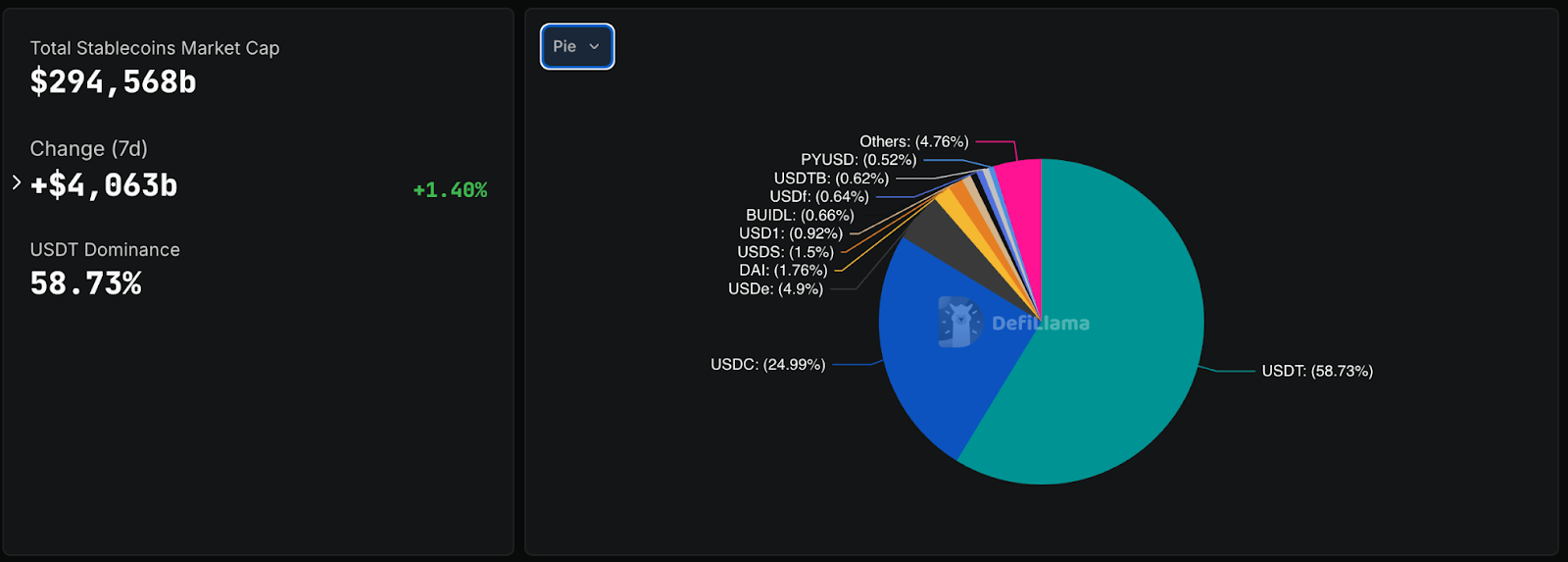Select the USDTB: (0.62%) label

point(831,178)
